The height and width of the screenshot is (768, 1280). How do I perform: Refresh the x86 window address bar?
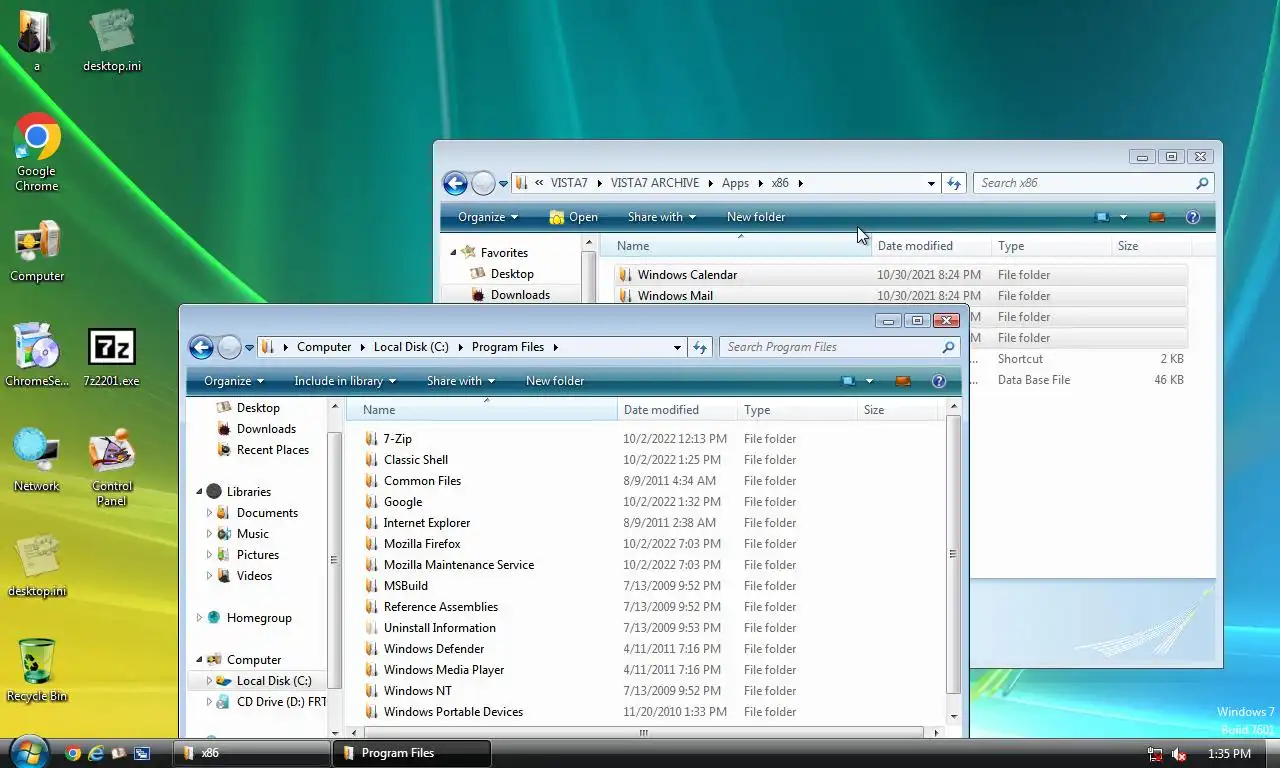tap(953, 183)
